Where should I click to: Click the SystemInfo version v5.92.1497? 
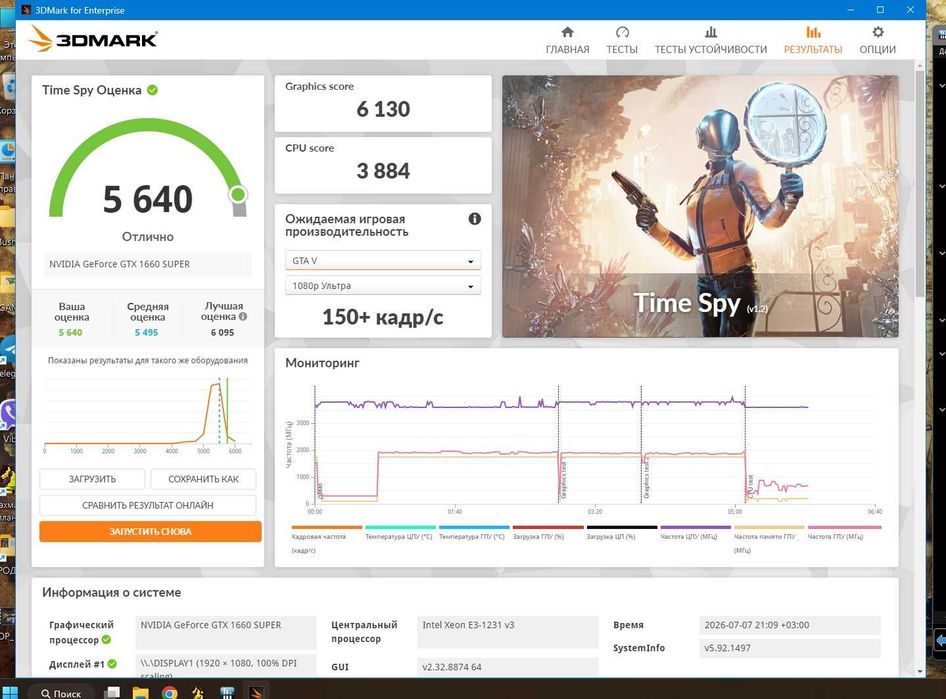(728, 648)
